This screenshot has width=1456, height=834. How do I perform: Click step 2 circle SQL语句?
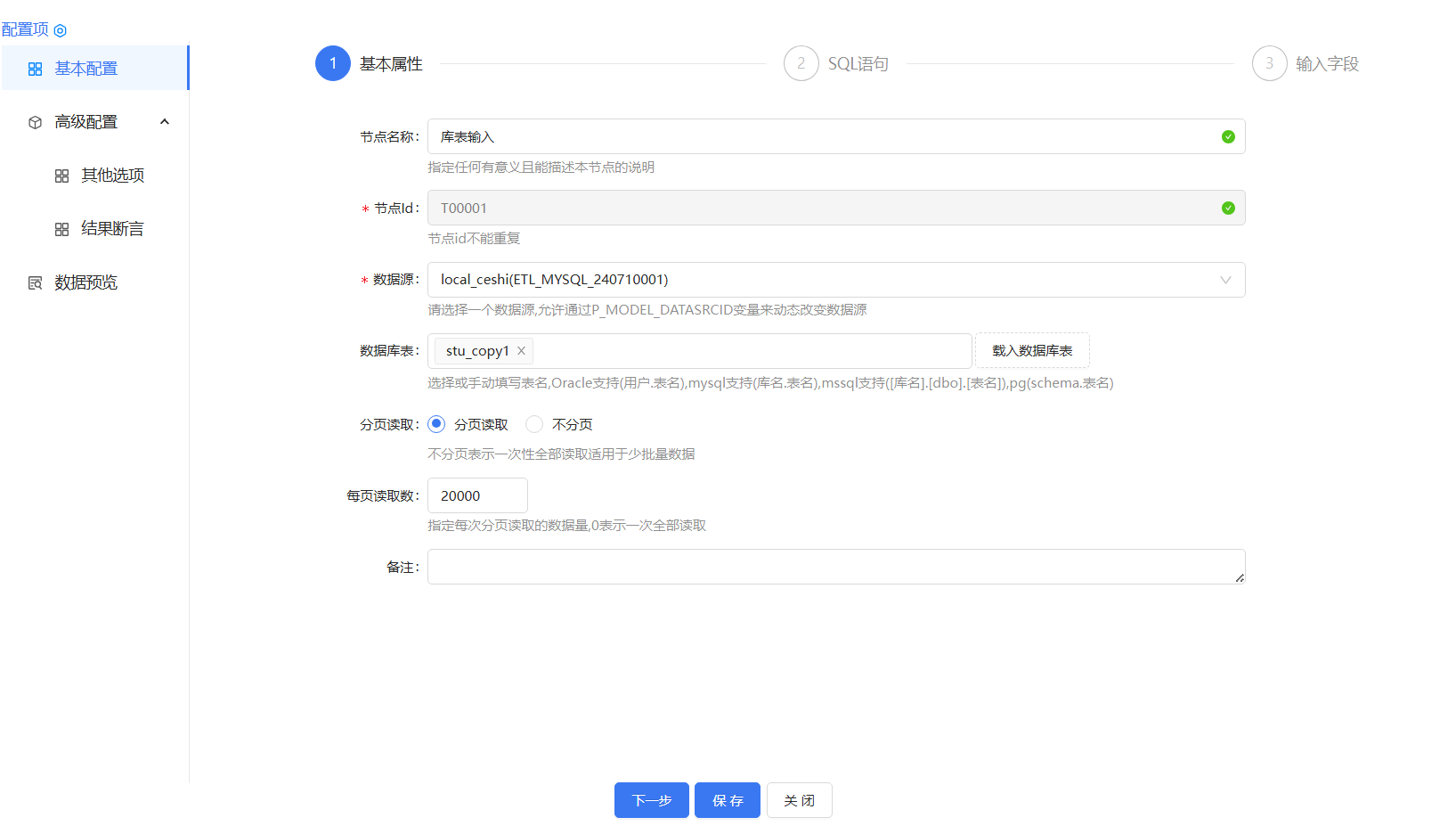coord(801,63)
